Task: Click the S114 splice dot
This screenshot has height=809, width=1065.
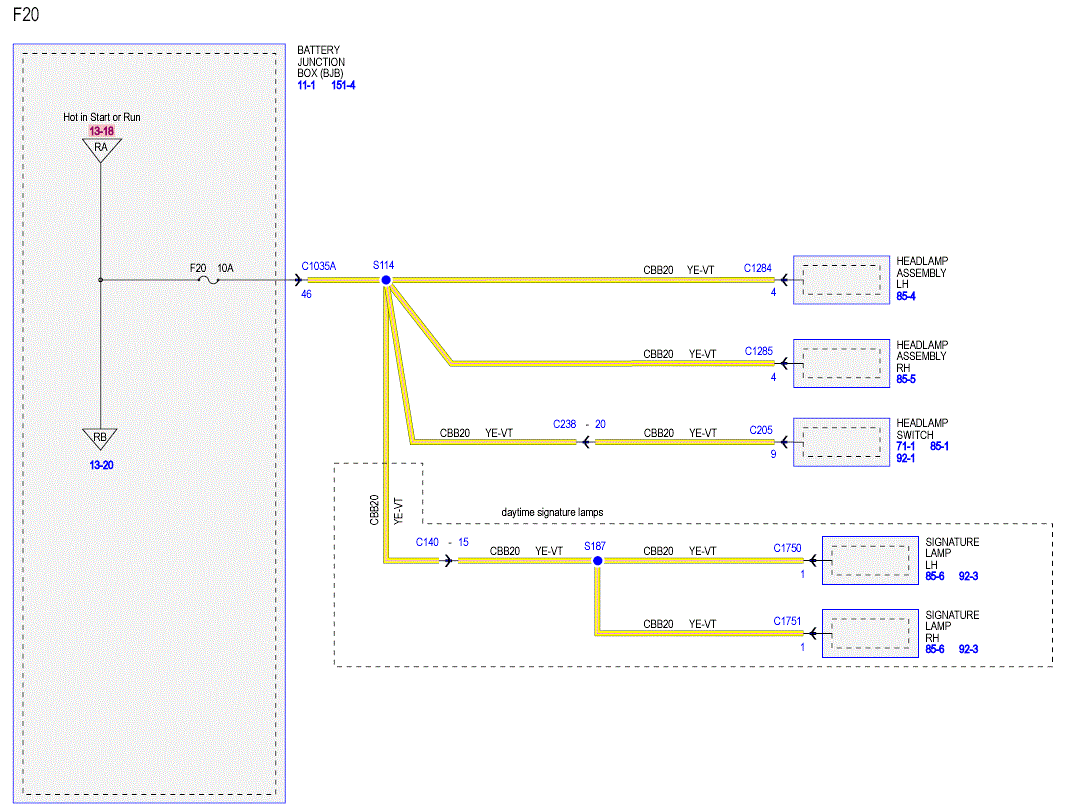Action: [386, 280]
